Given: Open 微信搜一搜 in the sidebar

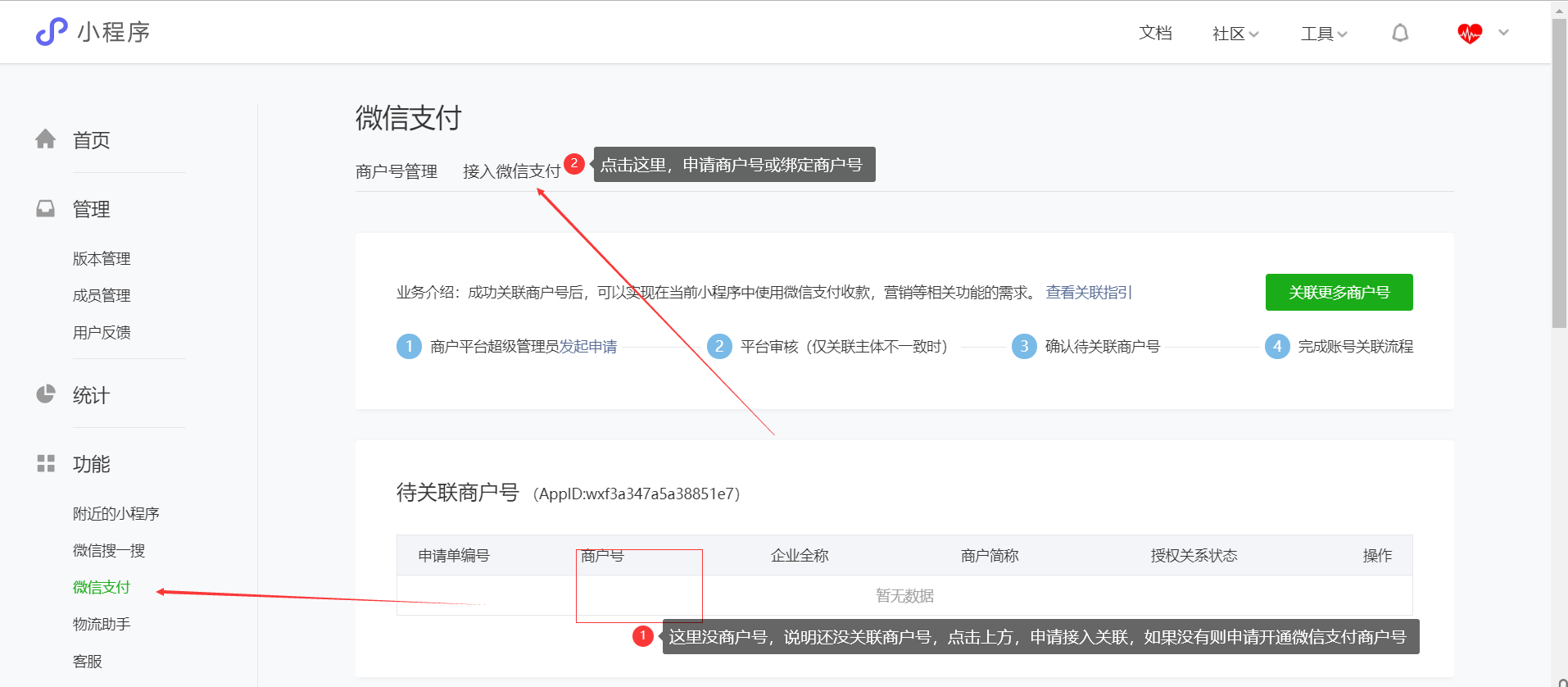Looking at the screenshot, I should (109, 550).
